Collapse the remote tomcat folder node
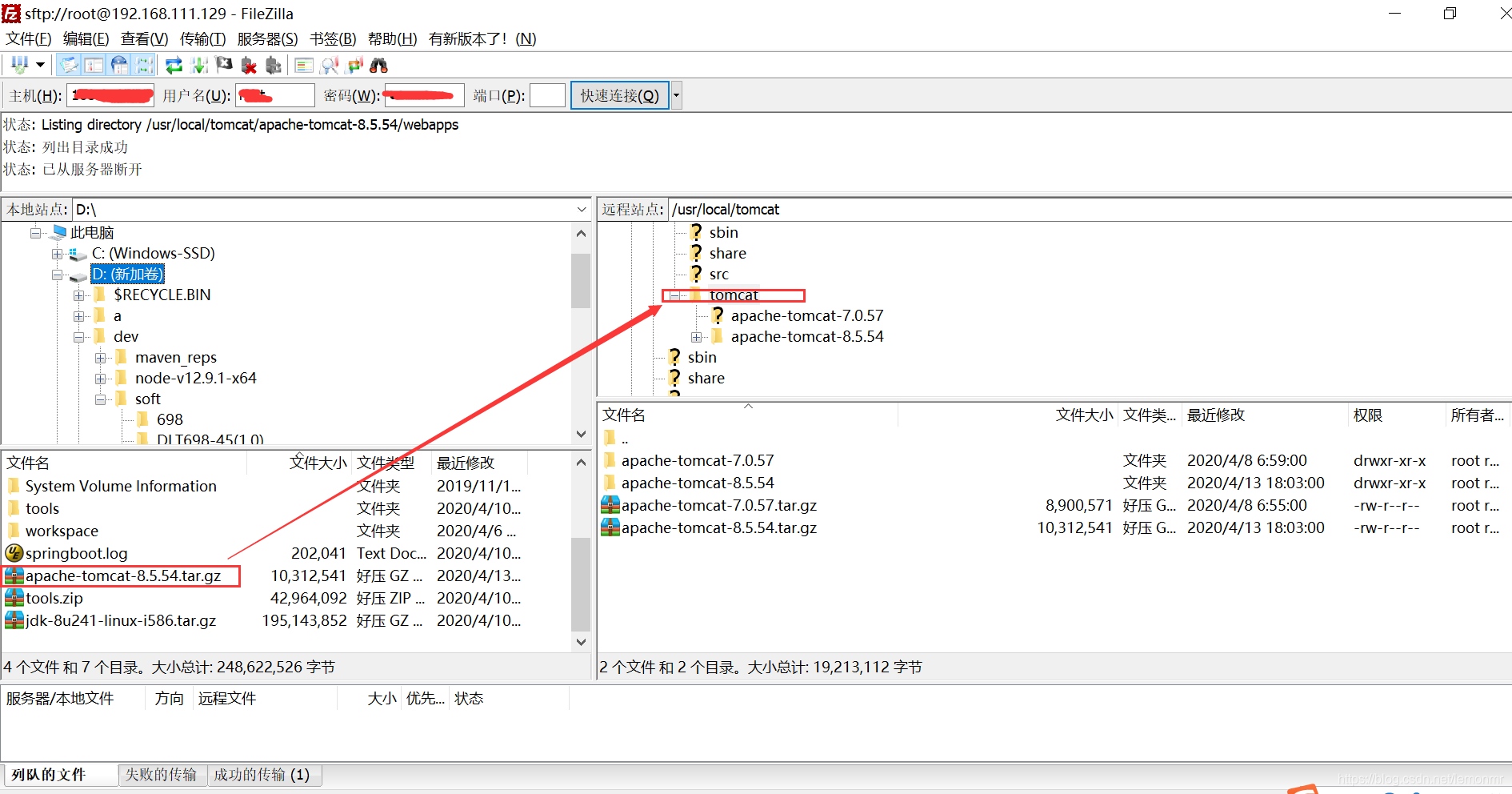1512x794 pixels. [x=675, y=295]
